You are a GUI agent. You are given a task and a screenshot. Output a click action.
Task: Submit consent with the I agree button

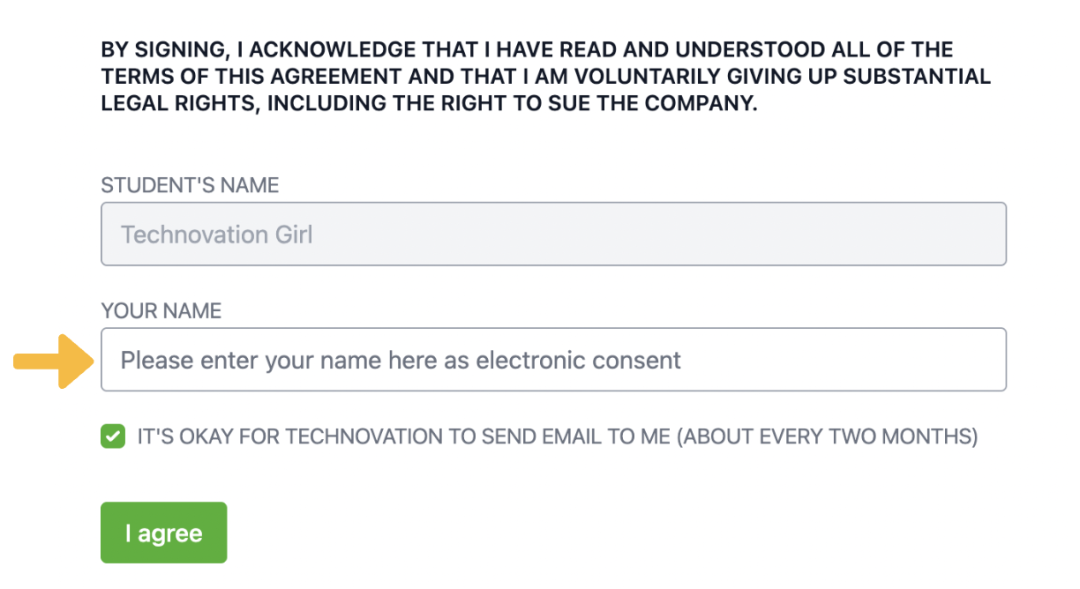click(x=164, y=533)
